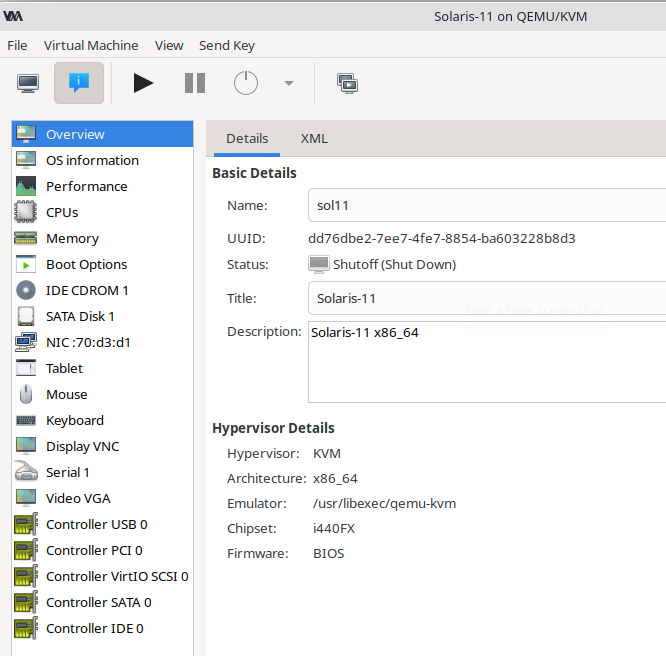Click the Memory module icon
The image size is (666, 656).
coord(25,238)
